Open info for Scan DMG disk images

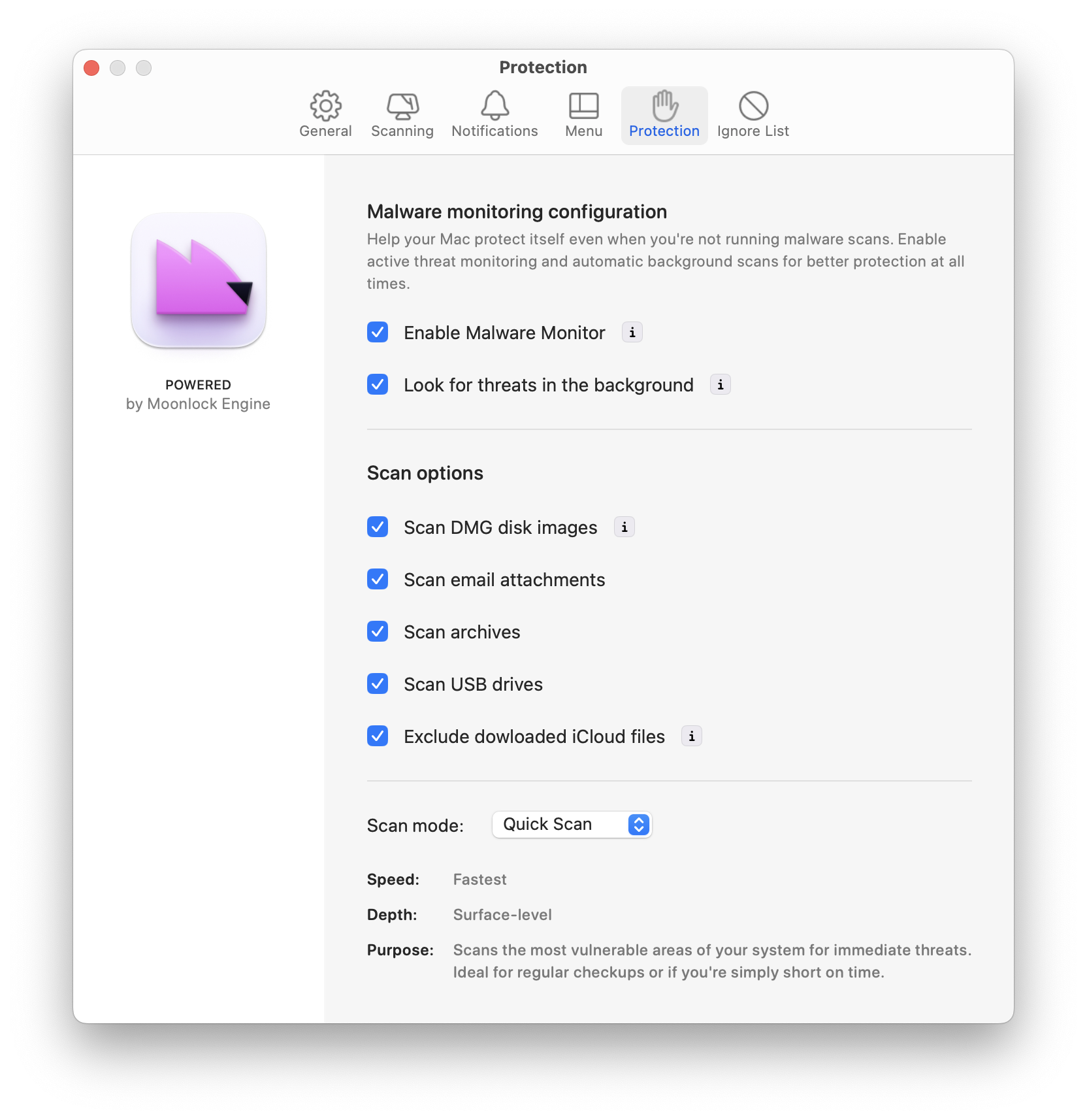pos(624,527)
